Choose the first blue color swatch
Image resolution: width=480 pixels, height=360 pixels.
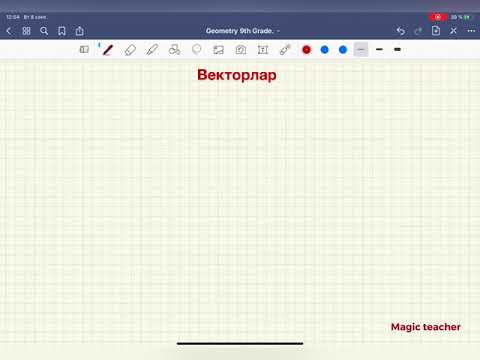[x=324, y=50]
